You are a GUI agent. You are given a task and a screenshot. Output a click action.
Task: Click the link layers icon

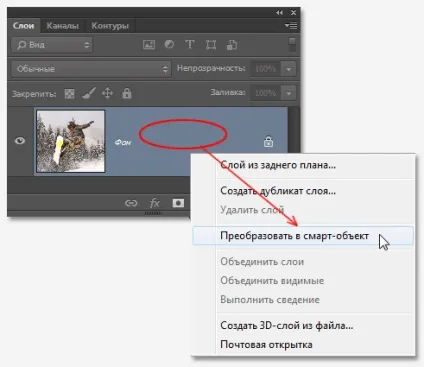(131, 203)
